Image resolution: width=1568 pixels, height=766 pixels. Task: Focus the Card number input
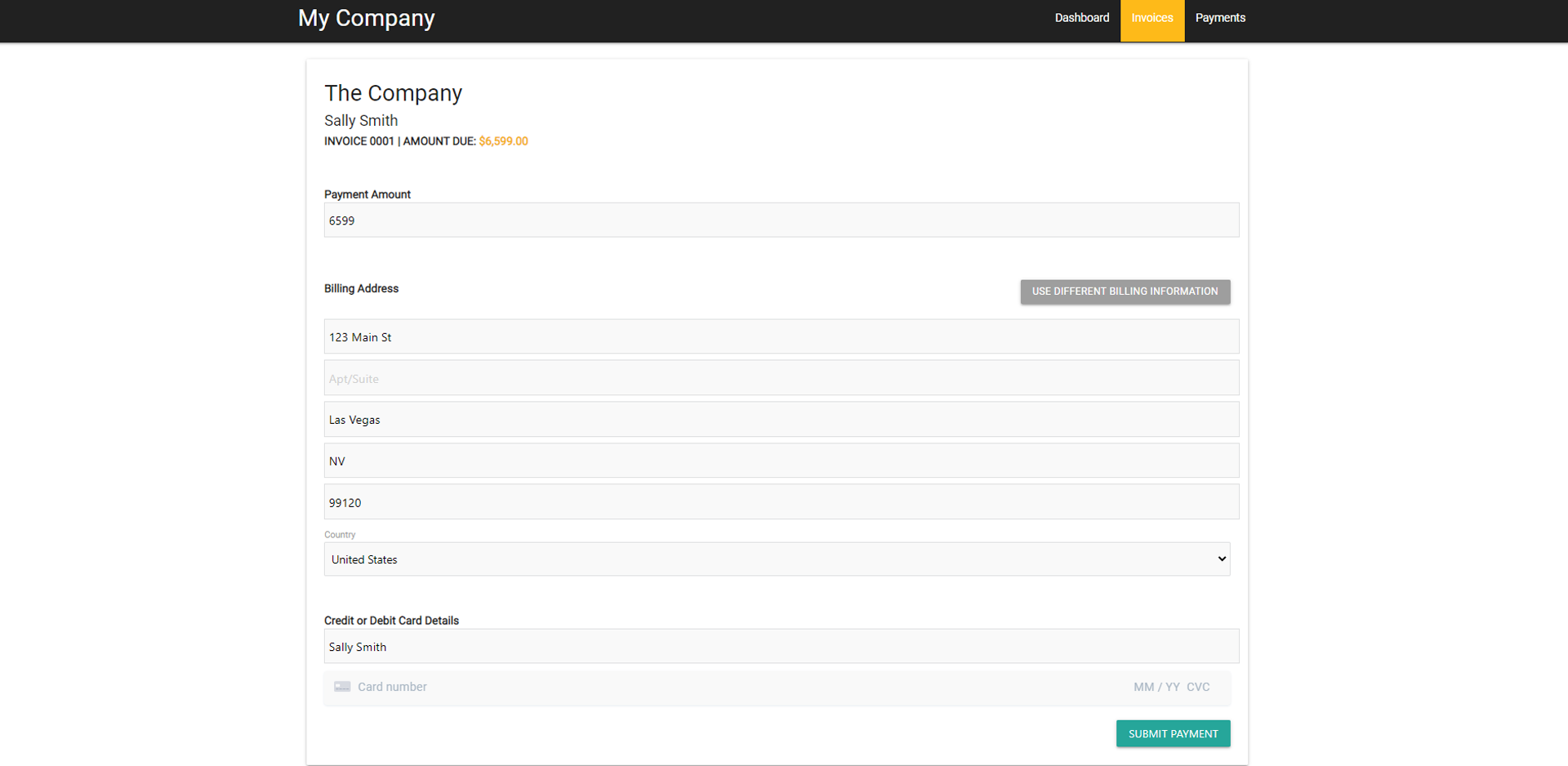point(653,687)
